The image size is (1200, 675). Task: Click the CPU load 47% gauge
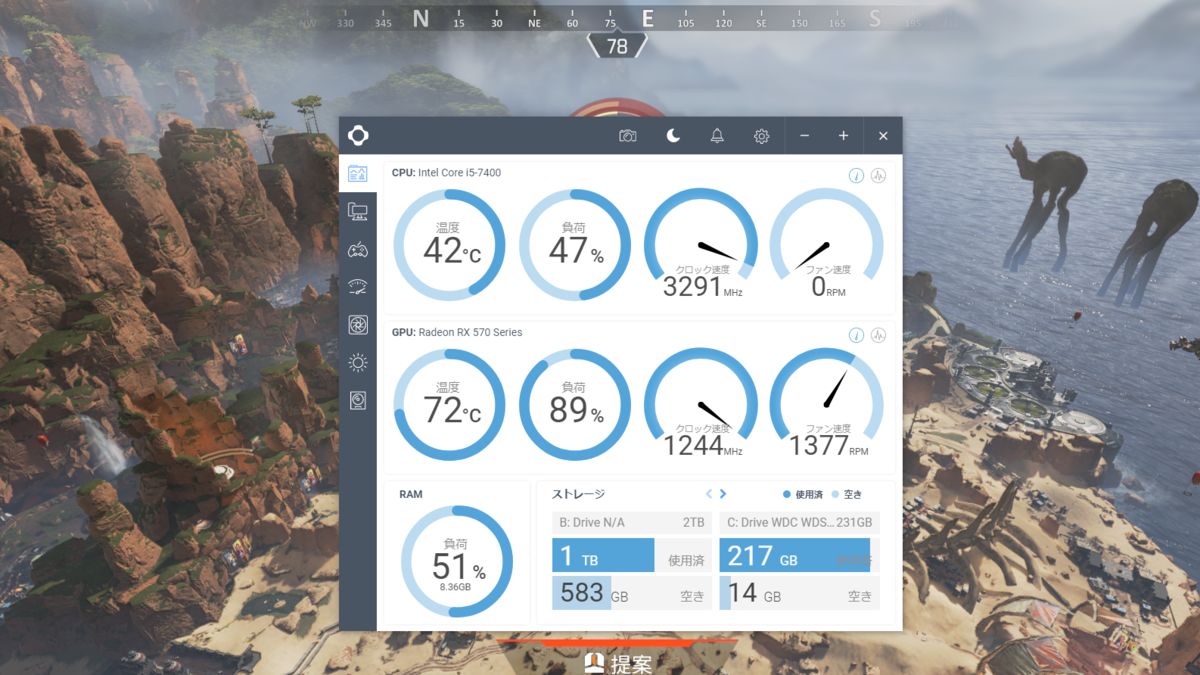coord(575,245)
